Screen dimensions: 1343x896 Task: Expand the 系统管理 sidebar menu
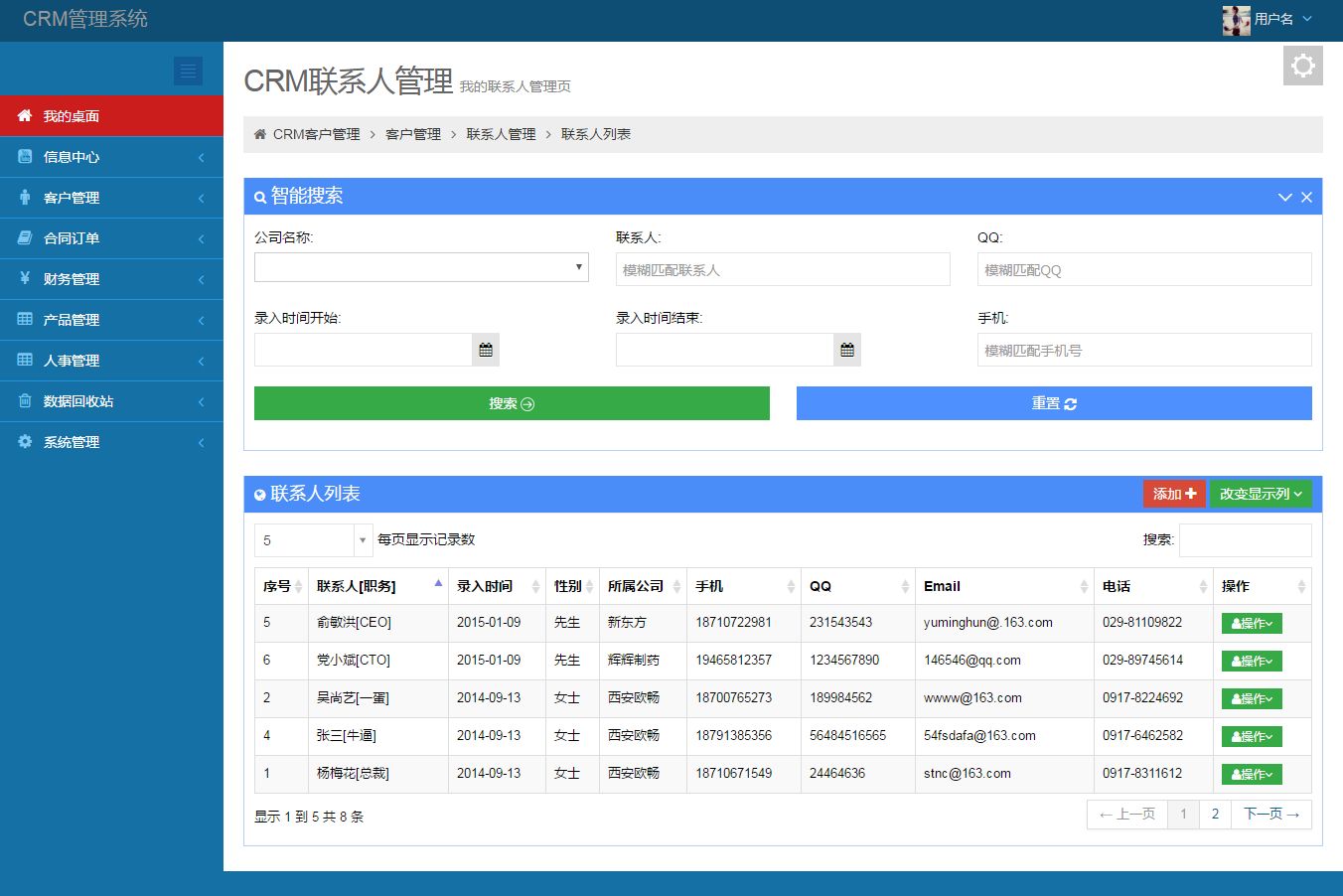111,442
